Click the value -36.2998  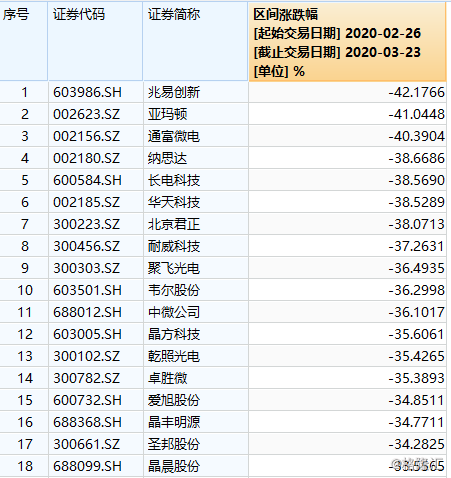[417, 290]
